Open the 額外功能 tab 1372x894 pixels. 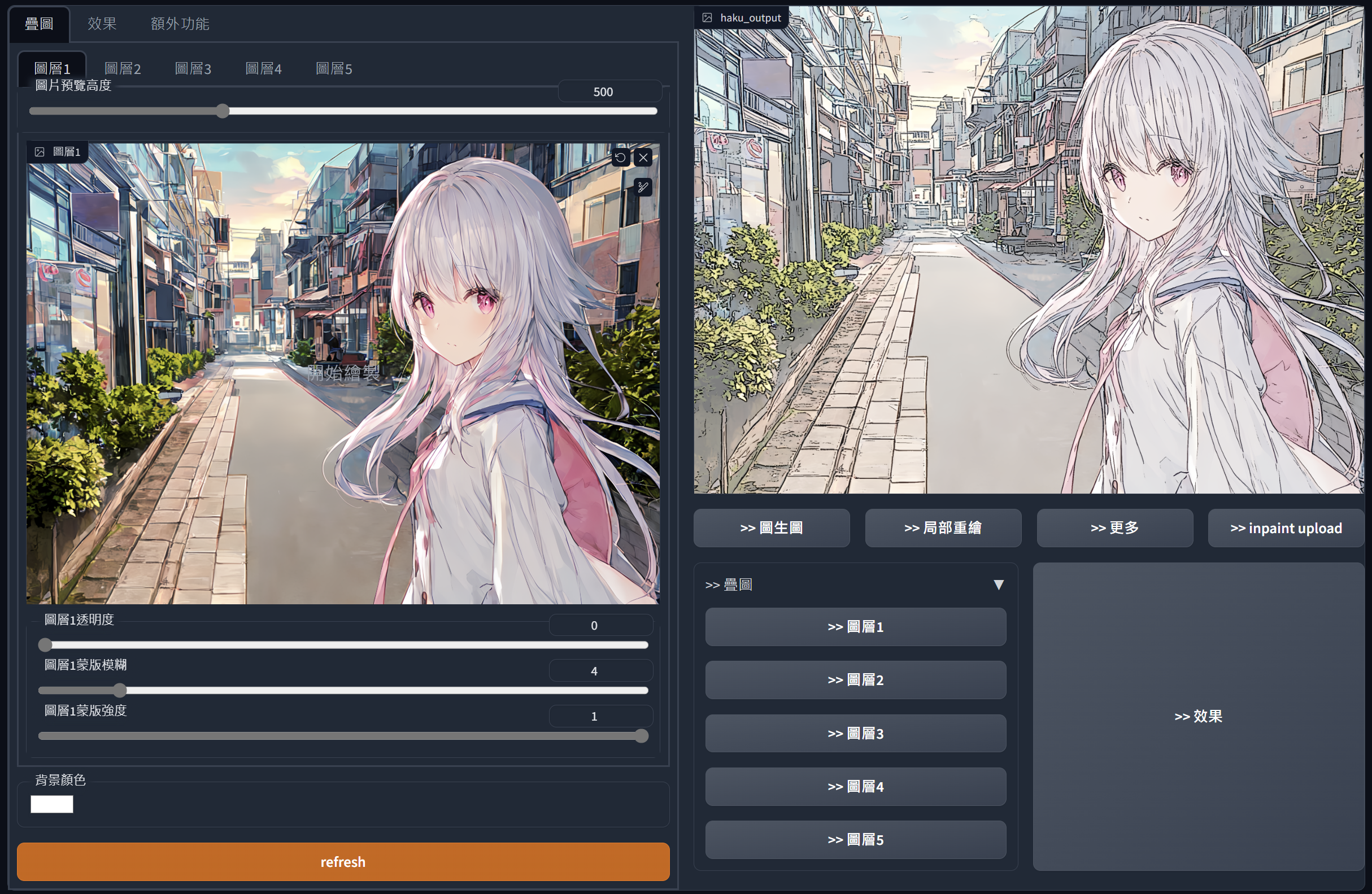(180, 24)
